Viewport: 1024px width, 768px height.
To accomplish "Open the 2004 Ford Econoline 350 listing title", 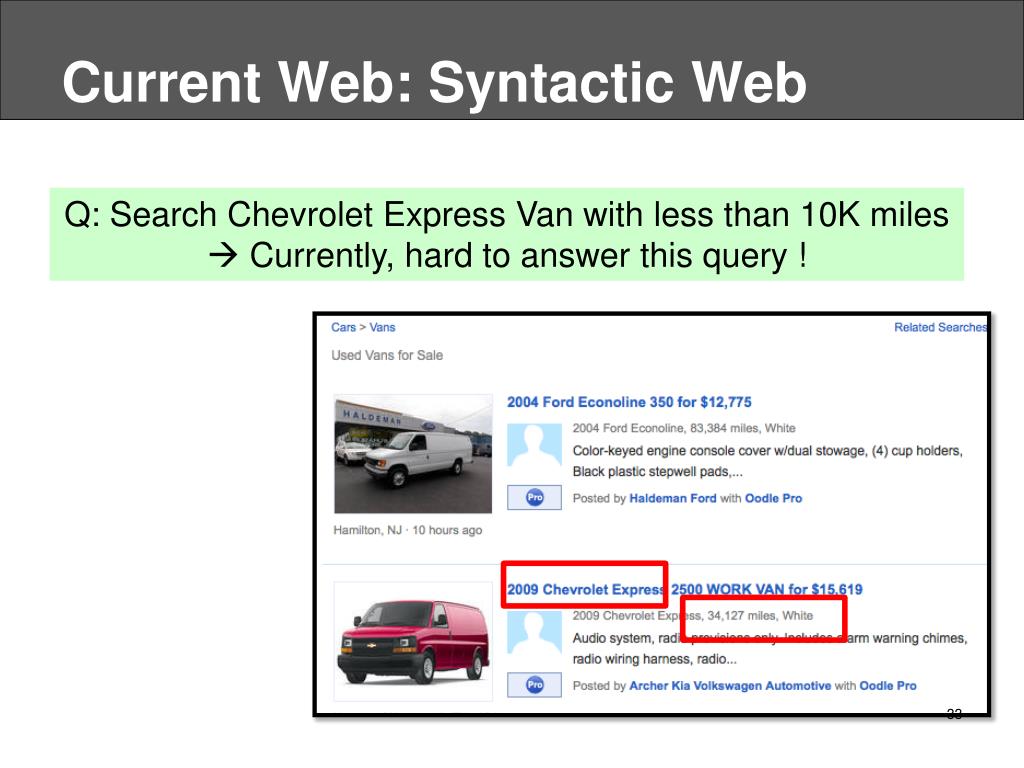I will [x=629, y=402].
